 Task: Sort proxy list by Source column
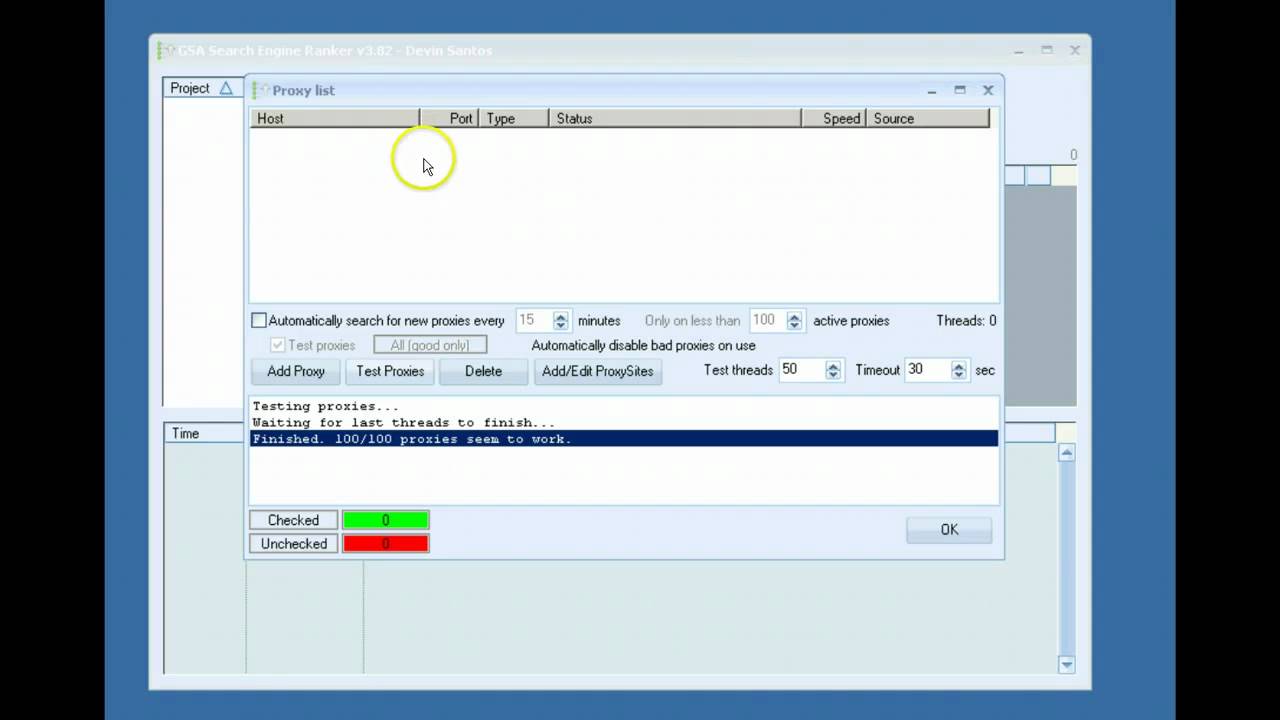[x=928, y=118]
